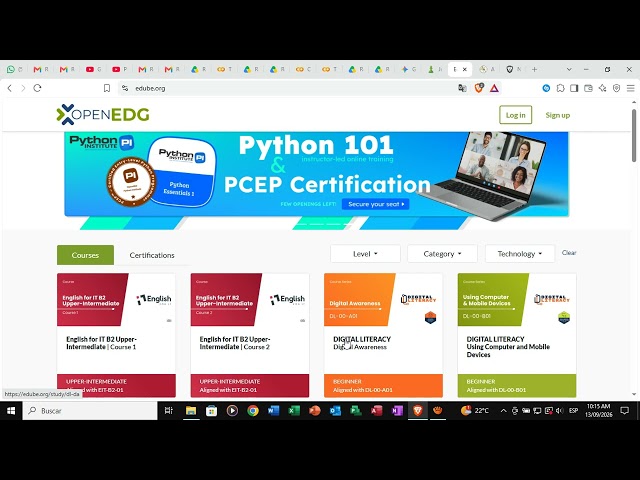Click the blue round extension icon

coord(546,88)
